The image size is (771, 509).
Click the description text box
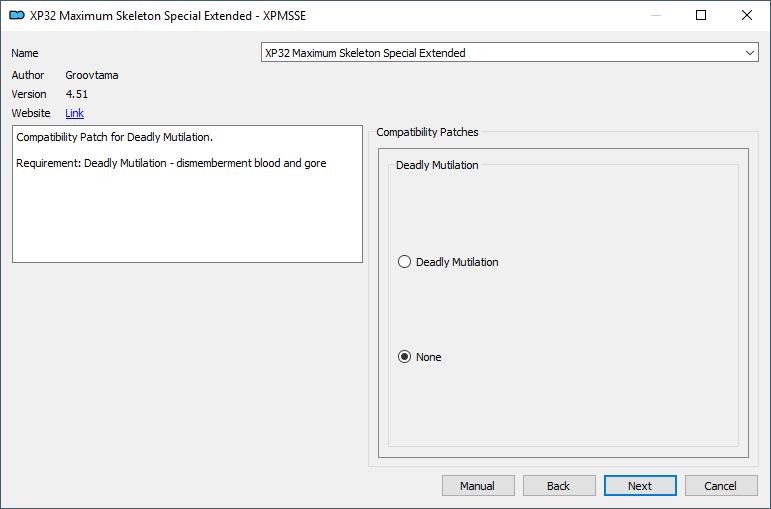point(187,194)
